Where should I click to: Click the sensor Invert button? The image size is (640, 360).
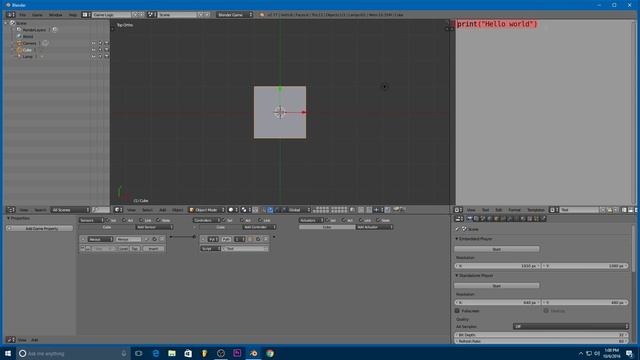(153, 248)
